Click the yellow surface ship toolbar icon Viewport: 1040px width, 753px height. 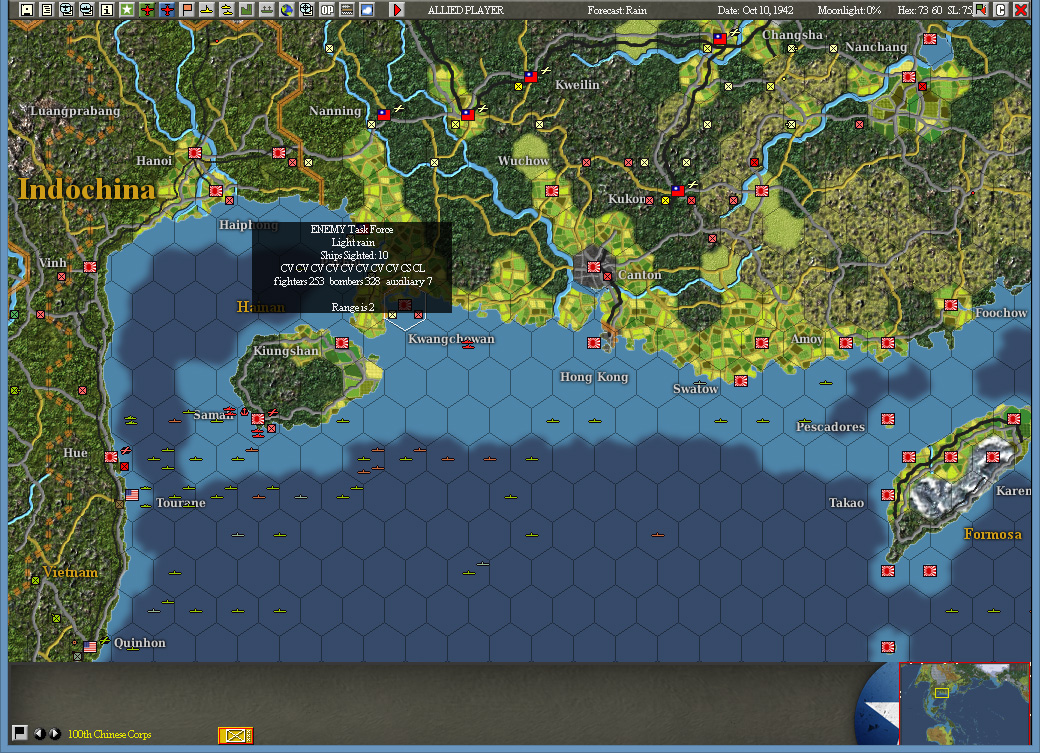click(207, 9)
